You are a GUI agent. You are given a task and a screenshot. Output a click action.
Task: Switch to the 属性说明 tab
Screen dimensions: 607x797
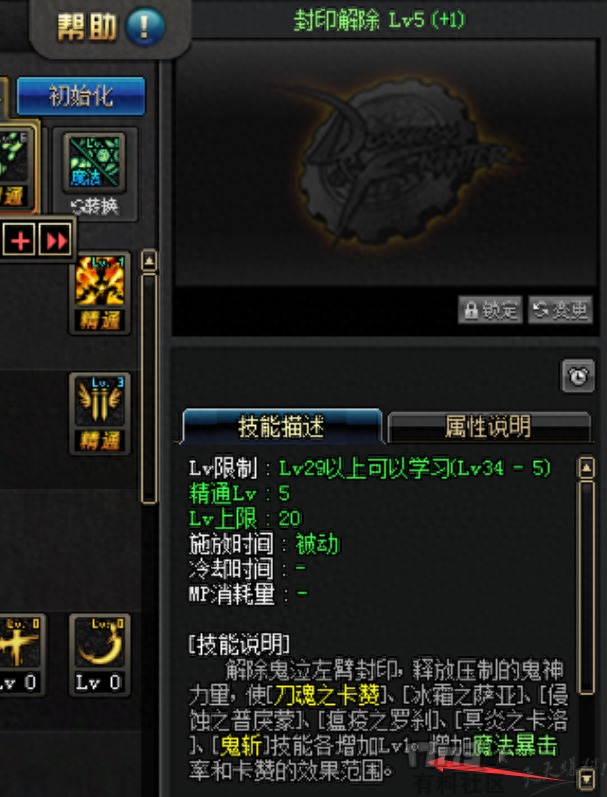click(488, 427)
